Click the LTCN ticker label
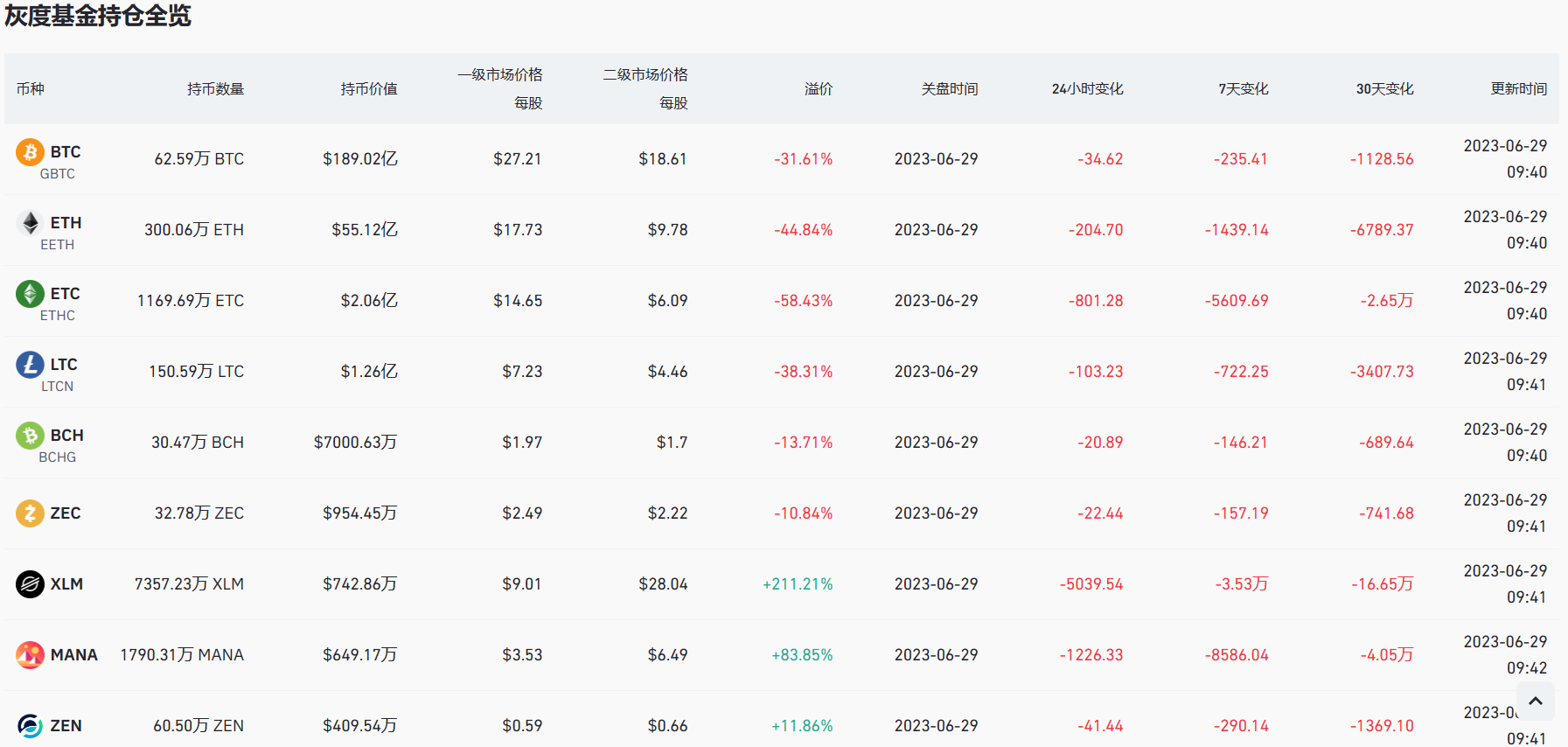1568x747 pixels. pyautogui.click(x=58, y=387)
